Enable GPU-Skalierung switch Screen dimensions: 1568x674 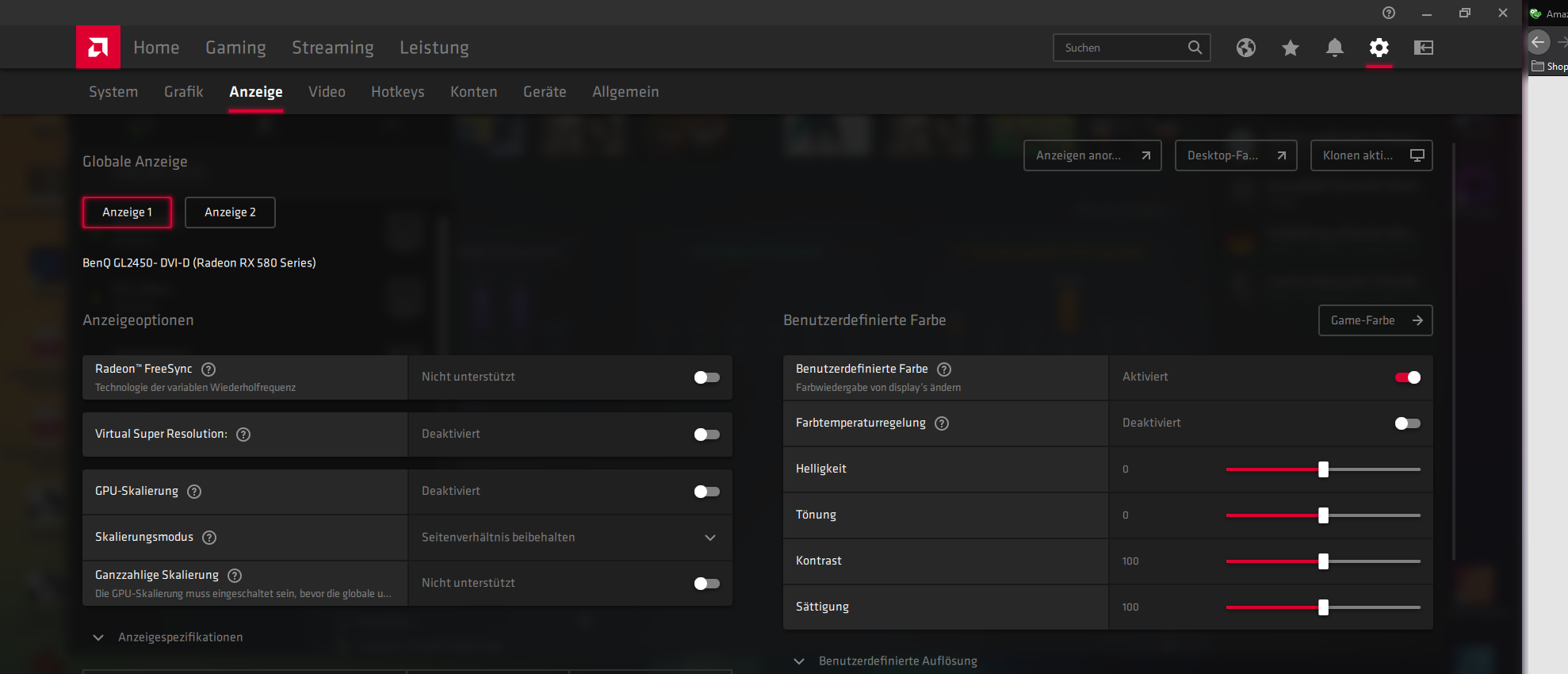[x=706, y=492]
